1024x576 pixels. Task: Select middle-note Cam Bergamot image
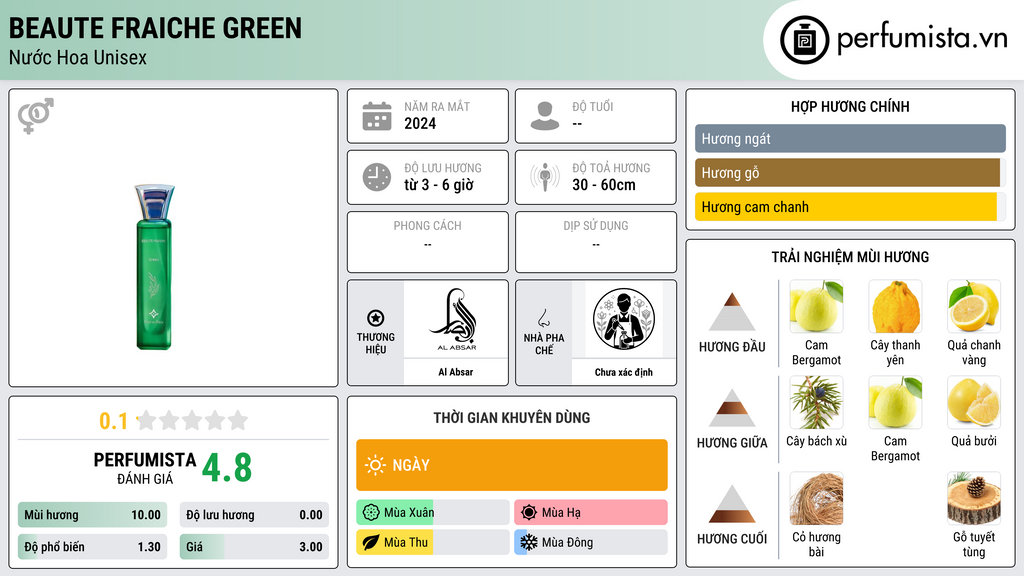895,402
